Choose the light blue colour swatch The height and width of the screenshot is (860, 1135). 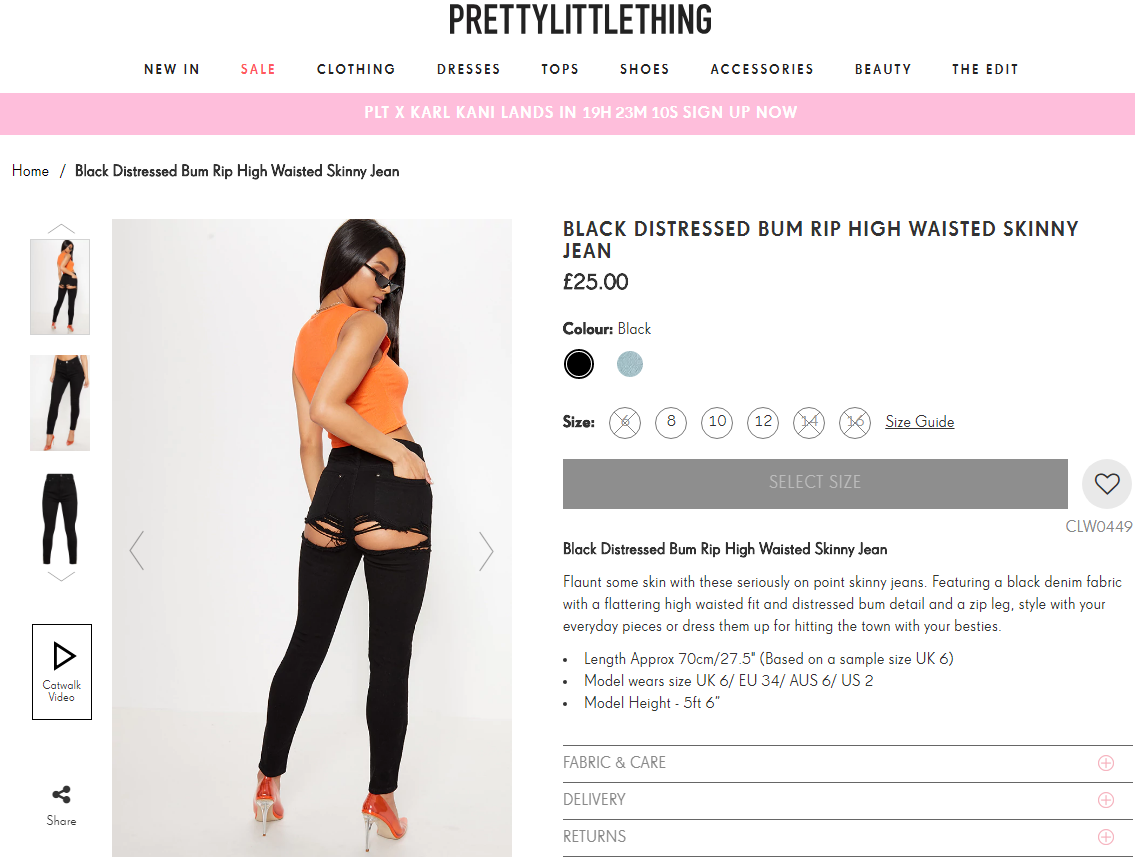click(x=630, y=364)
